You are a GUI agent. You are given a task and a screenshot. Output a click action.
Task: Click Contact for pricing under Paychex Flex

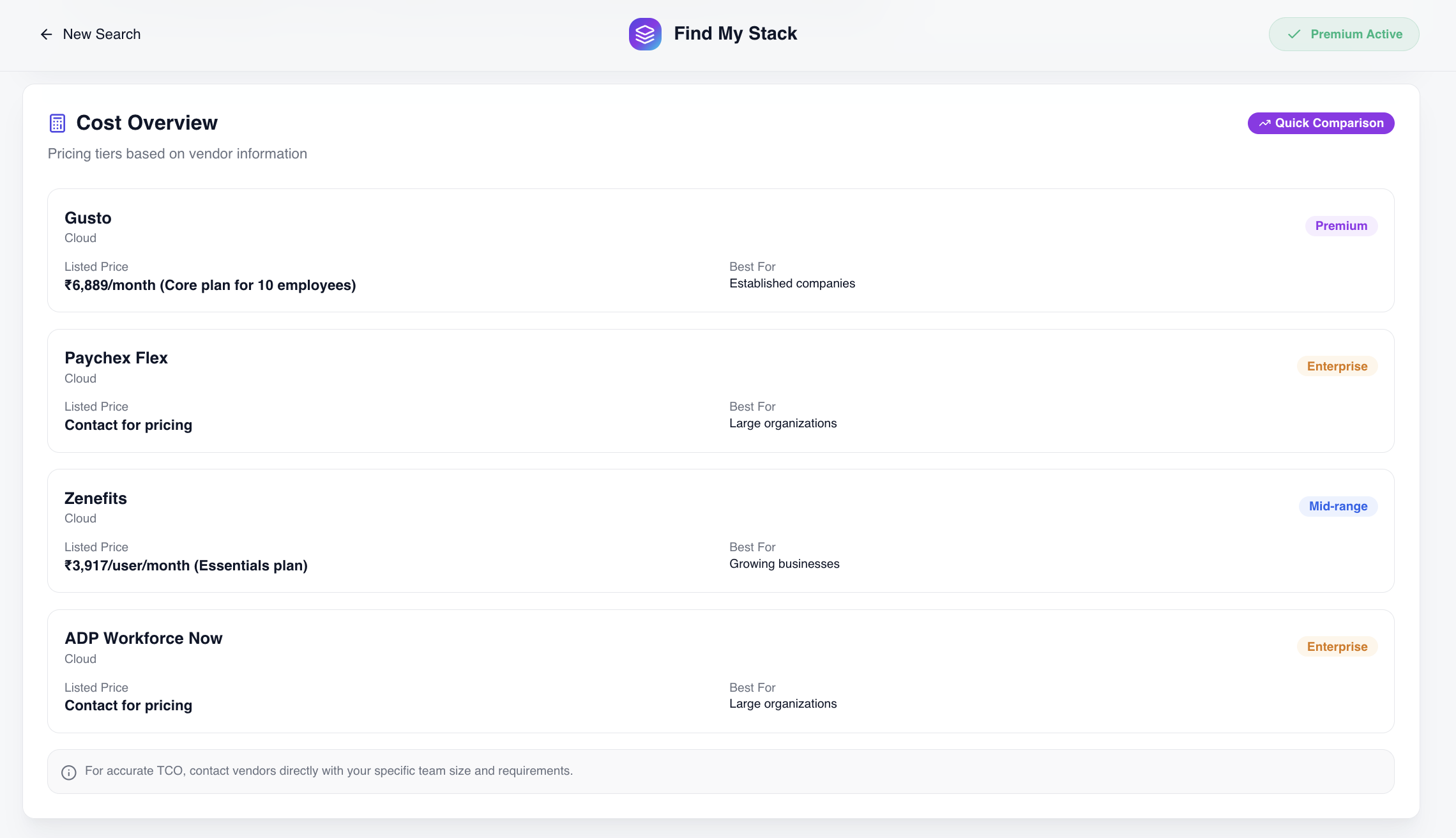pos(128,425)
